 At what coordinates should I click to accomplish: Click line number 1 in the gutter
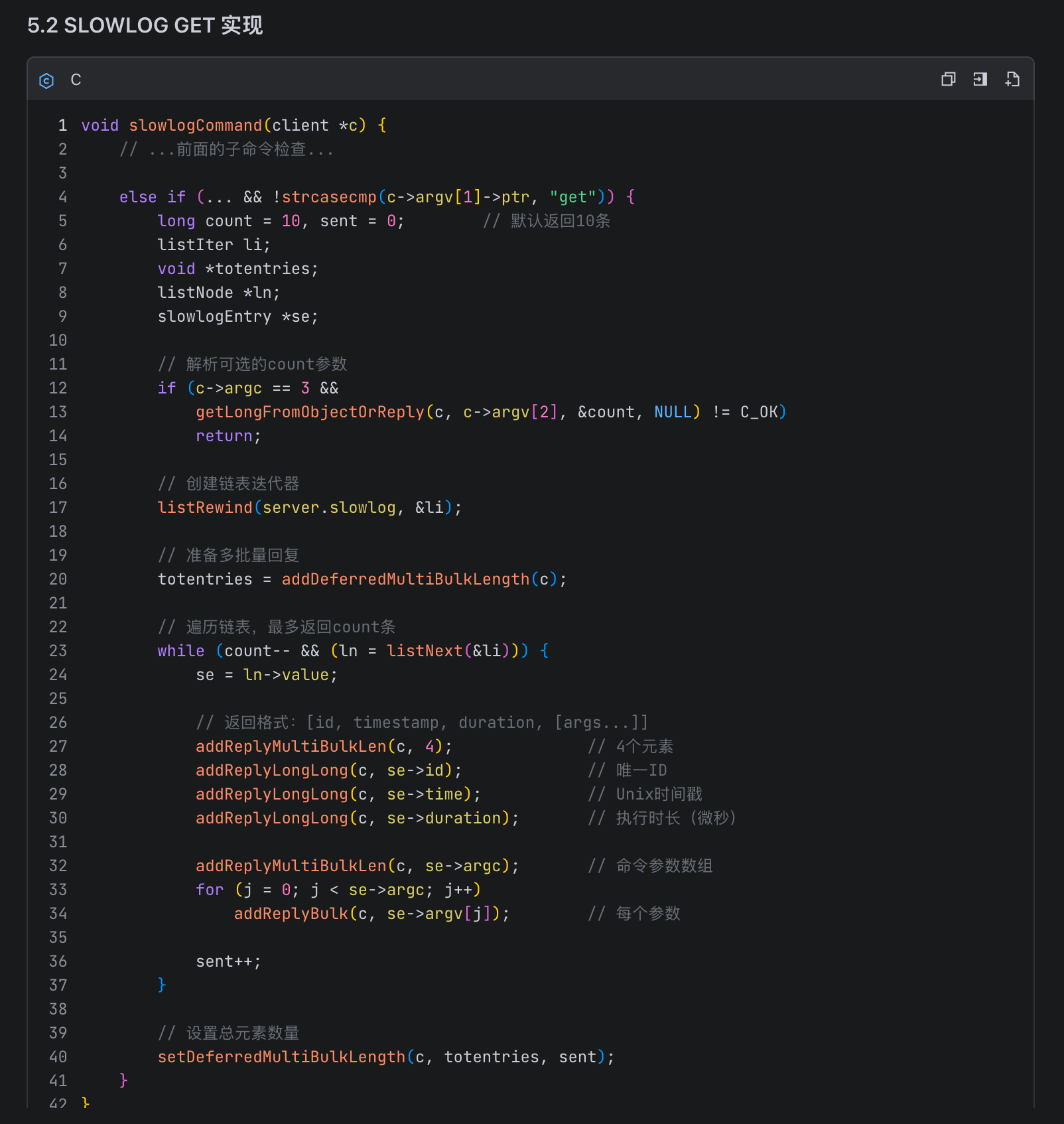pos(62,125)
